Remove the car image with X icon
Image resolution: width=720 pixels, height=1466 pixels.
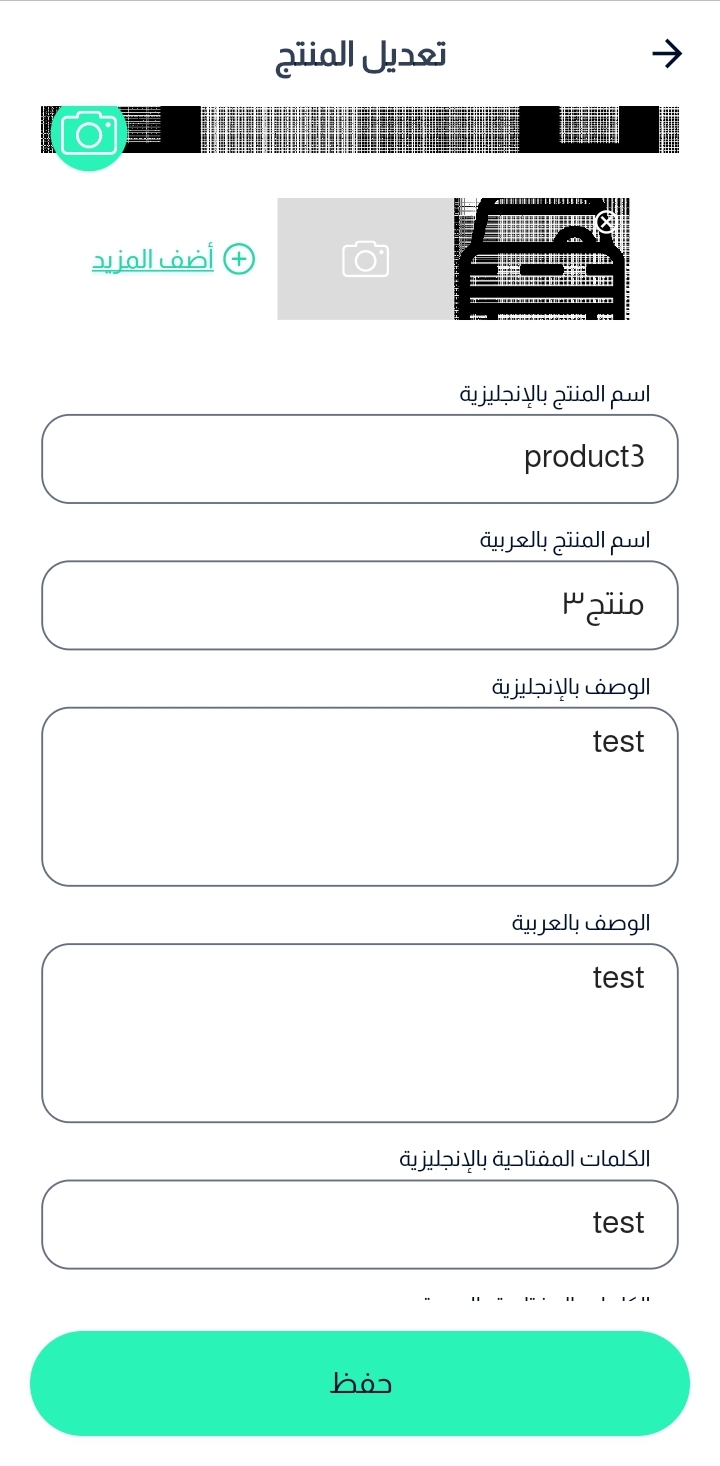[x=605, y=222]
